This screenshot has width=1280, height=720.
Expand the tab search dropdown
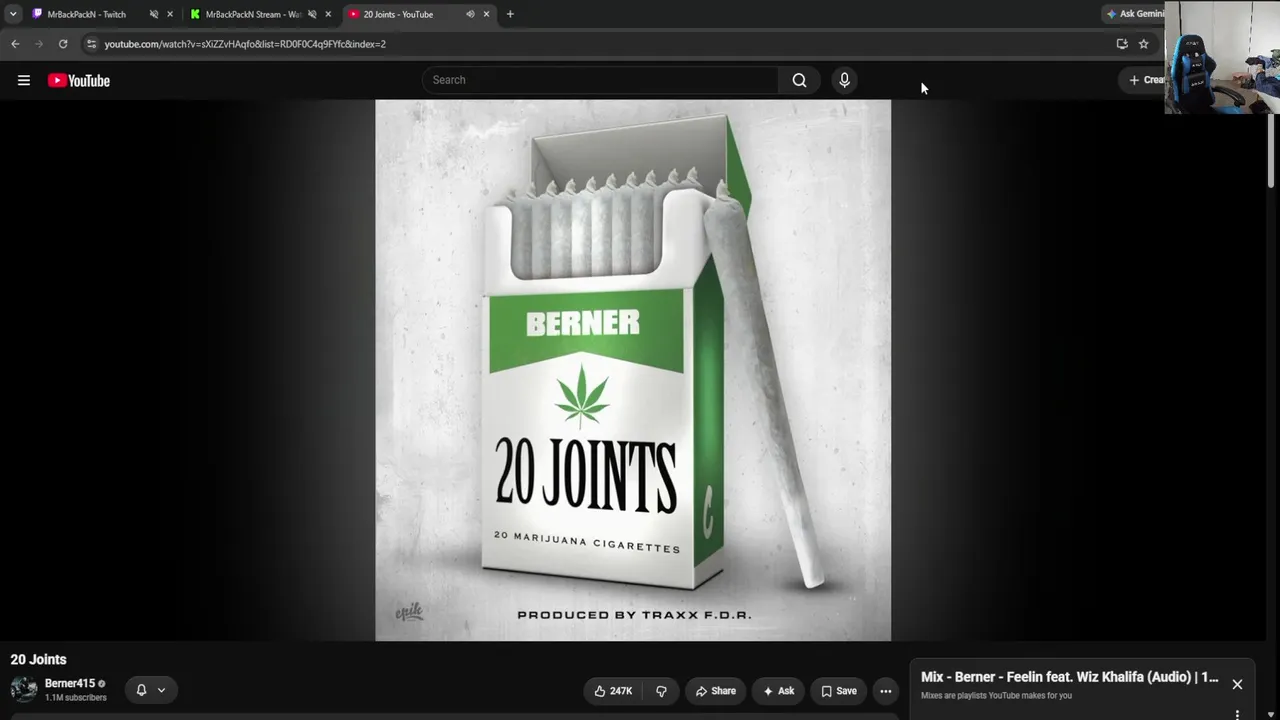(13, 14)
